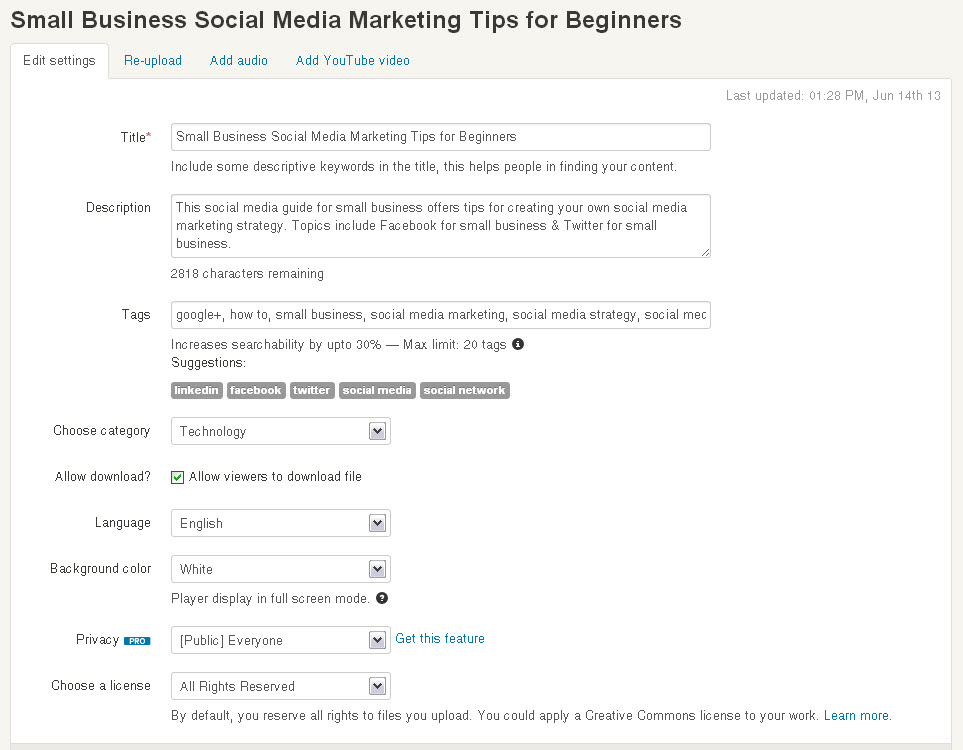Expand the Privacy dropdown
This screenshot has height=750, width=963.
pos(280,641)
